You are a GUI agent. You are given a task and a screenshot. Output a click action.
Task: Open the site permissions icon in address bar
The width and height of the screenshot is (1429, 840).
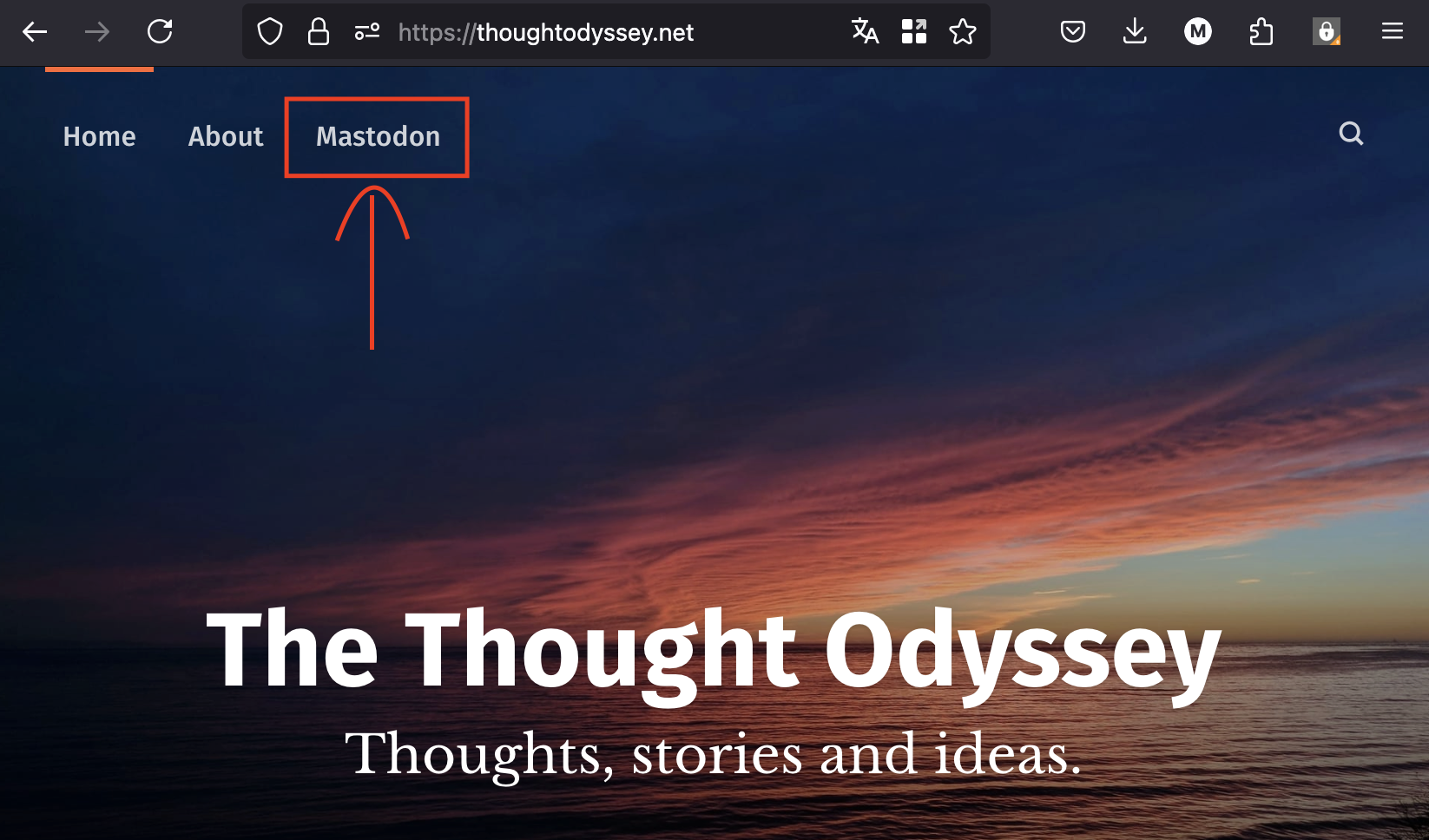click(x=367, y=32)
